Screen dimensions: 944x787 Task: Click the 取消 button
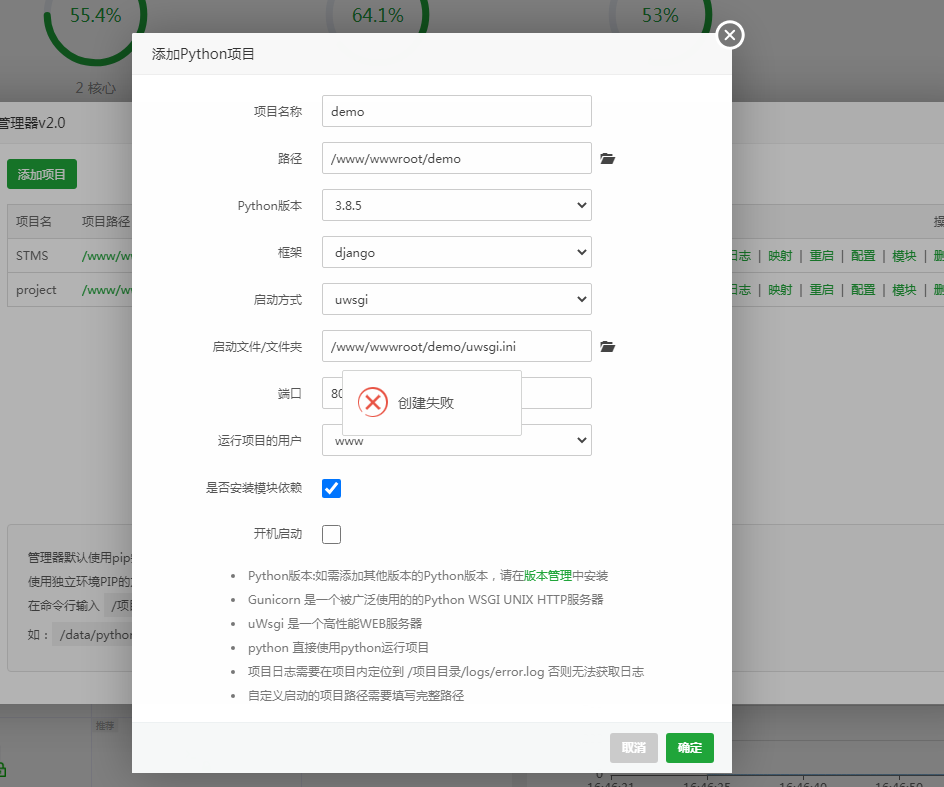pyautogui.click(x=633, y=748)
